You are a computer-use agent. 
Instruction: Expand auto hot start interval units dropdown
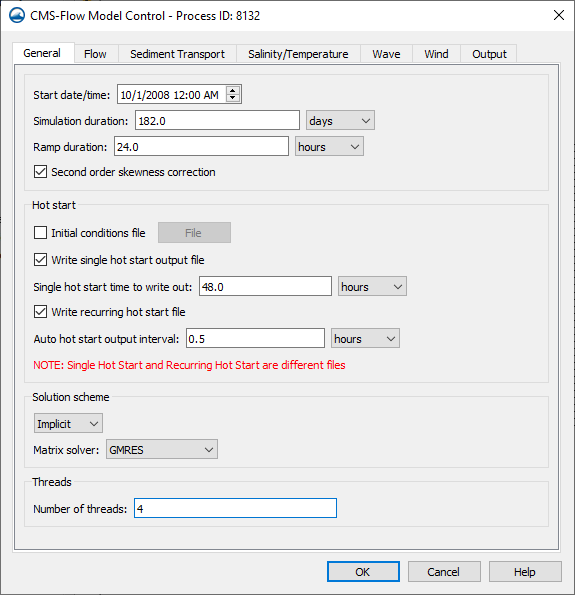pyautogui.click(x=365, y=338)
